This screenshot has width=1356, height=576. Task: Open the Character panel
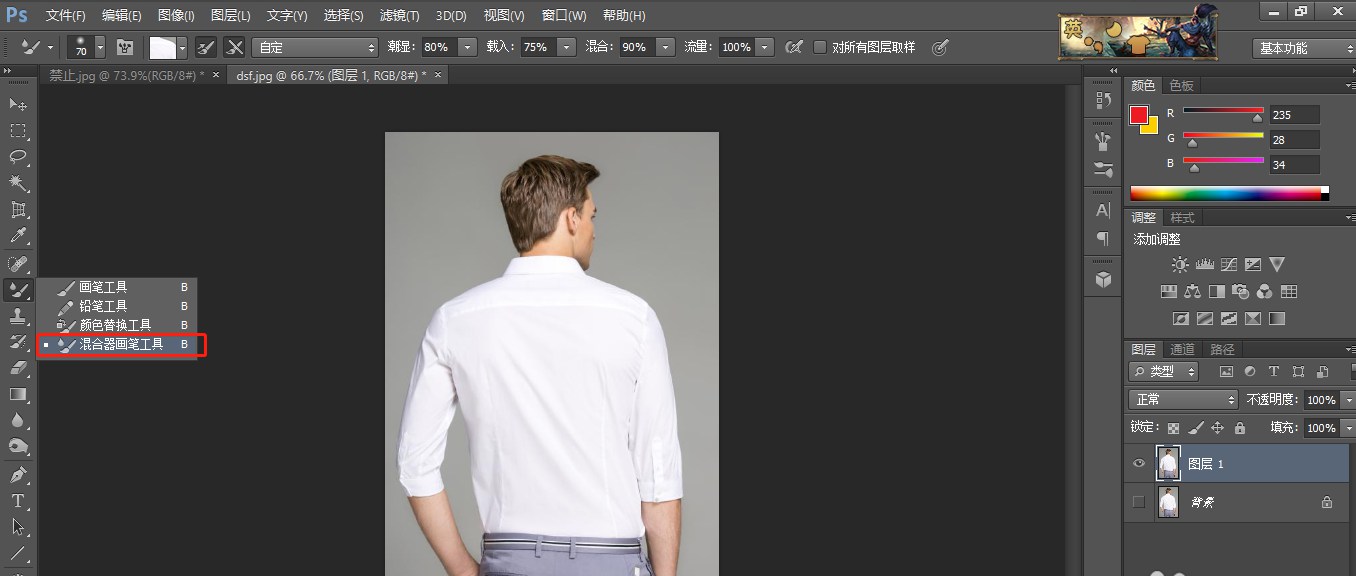point(1102,210)
